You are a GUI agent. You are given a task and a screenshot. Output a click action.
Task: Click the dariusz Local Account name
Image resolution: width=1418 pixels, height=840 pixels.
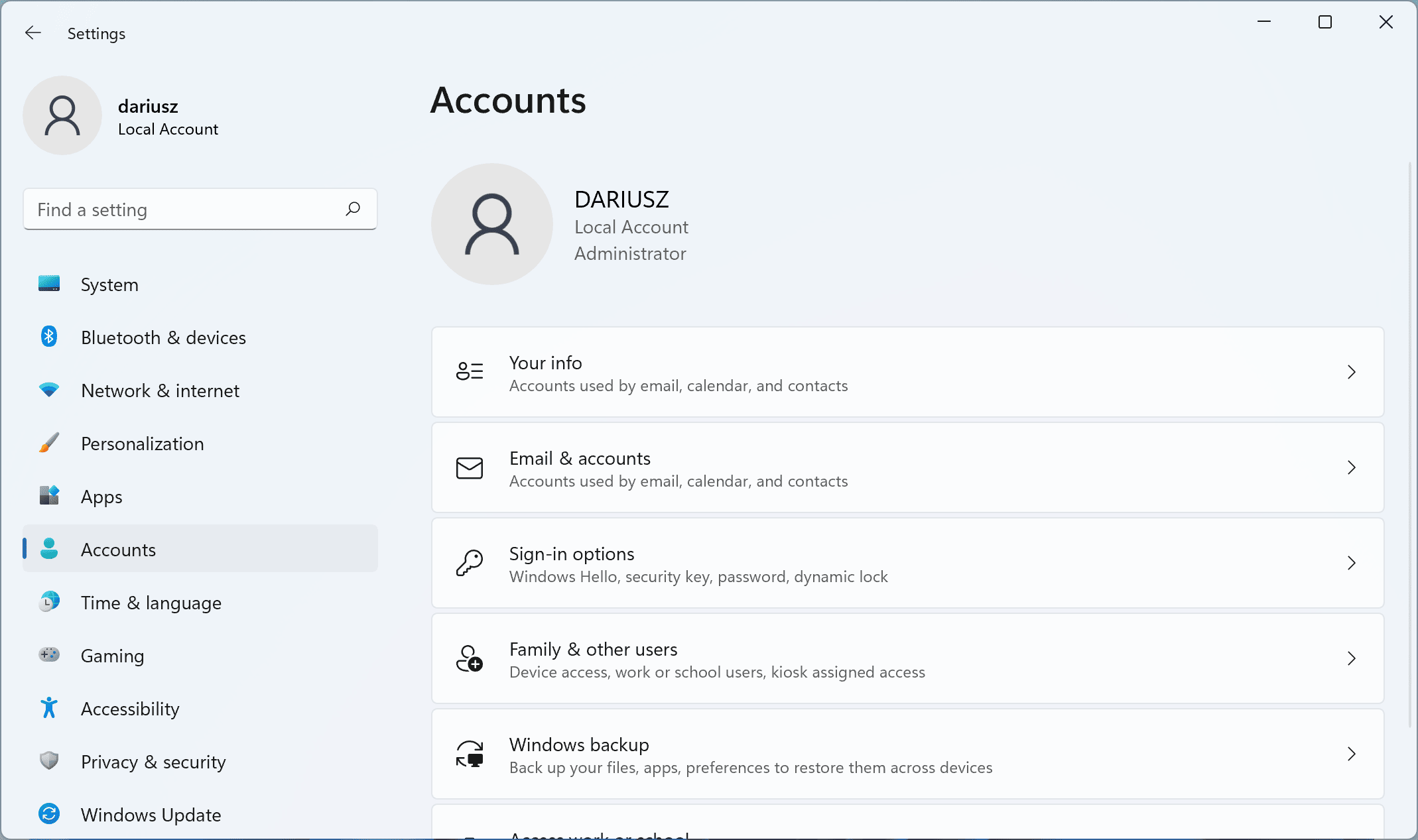tap(168, 117)
